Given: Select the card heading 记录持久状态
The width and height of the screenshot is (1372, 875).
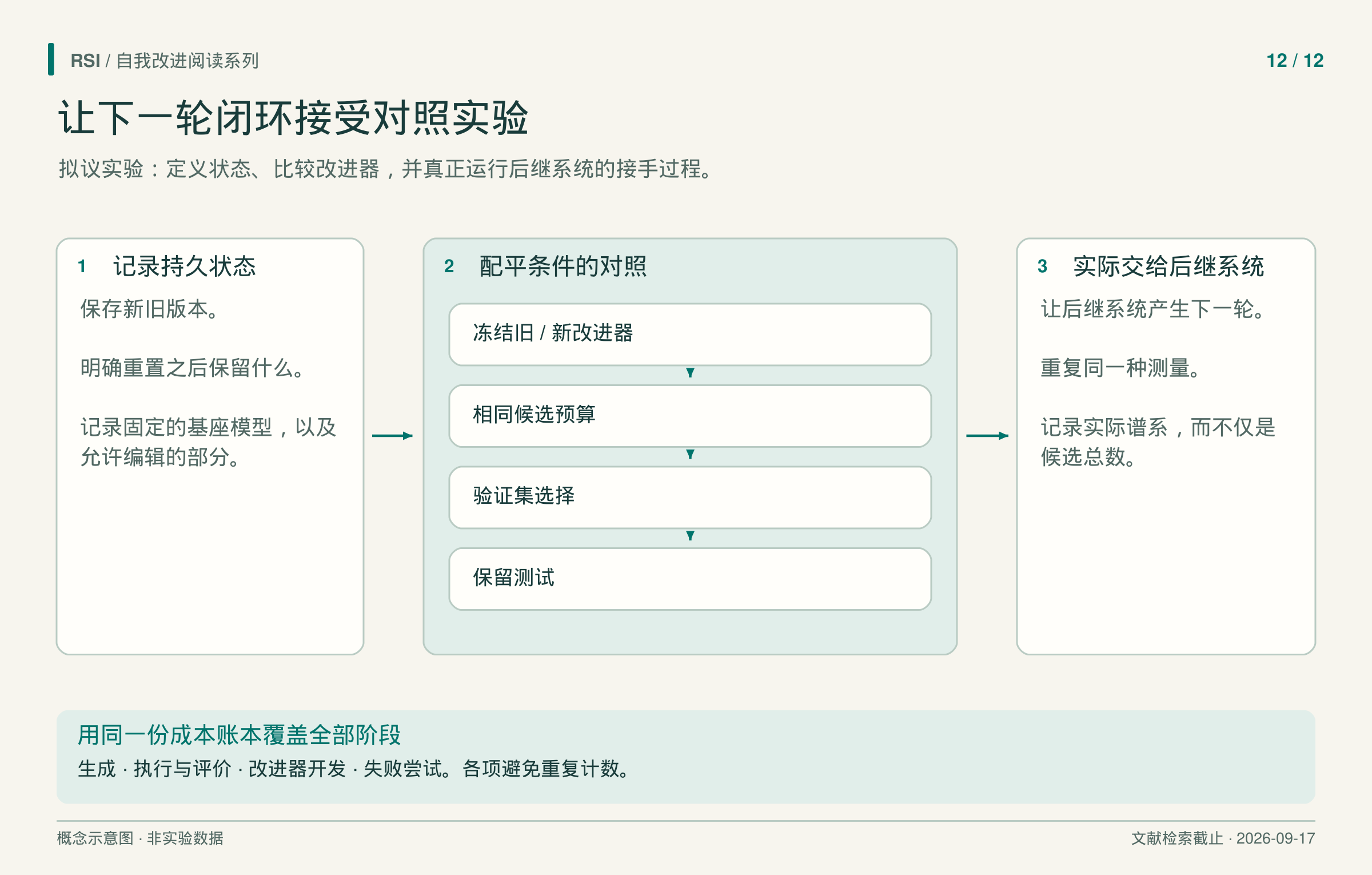Looking at the screenshot, I should (x=185, y=266).
